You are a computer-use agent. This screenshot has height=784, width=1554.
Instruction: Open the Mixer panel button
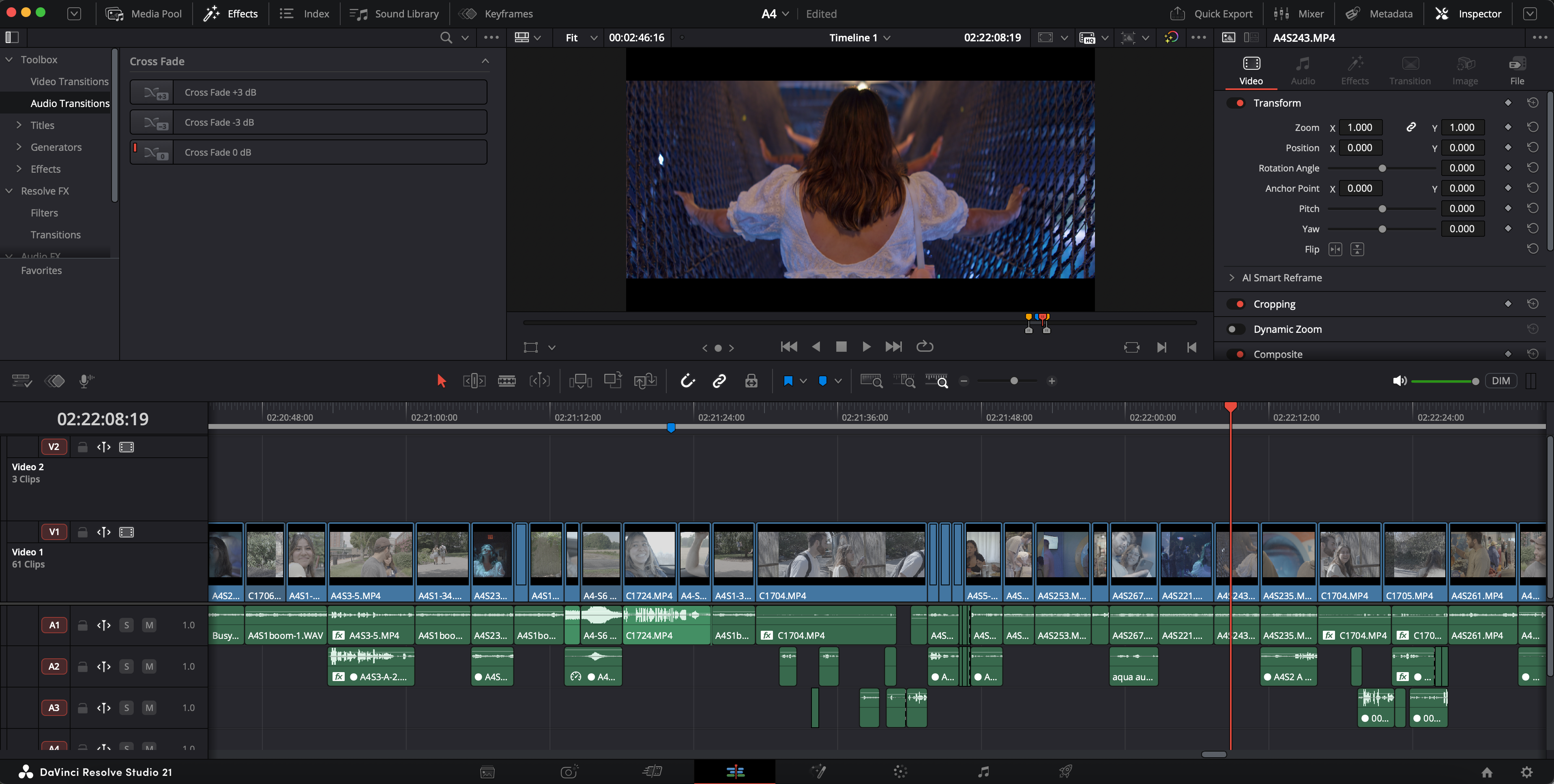1299,13
